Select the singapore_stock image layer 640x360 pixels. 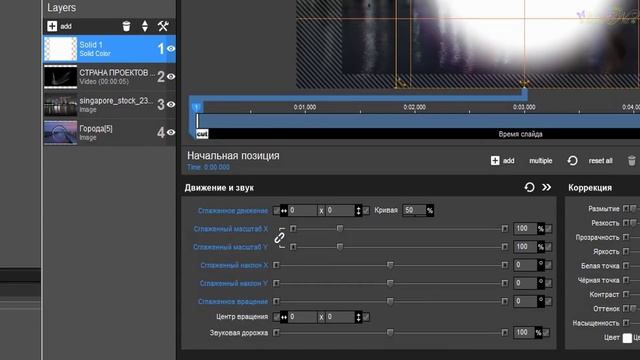pyautogui.click(x=109, y=104)
